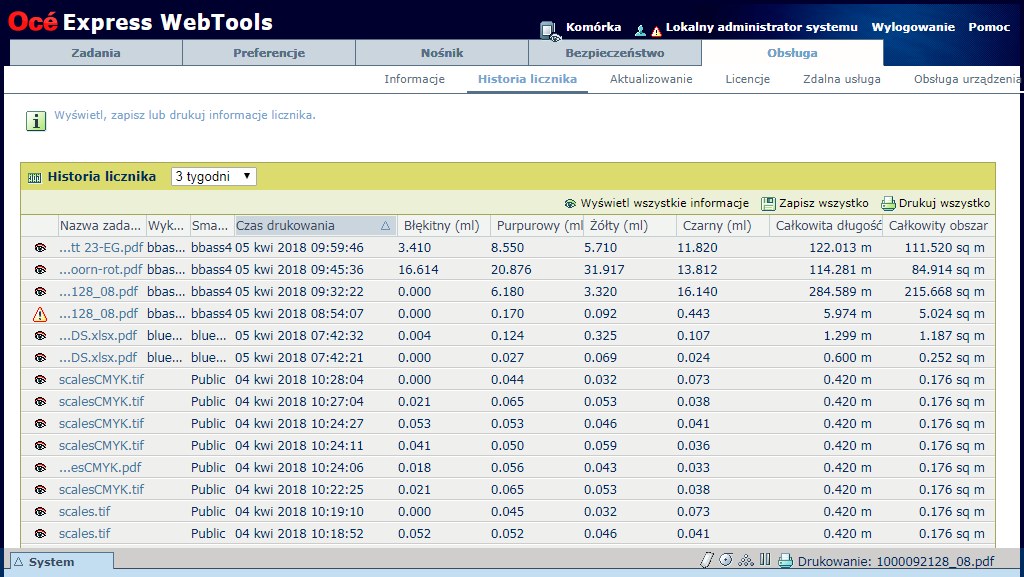
Task: Click the floppy disk icon for Zapisz wszystko
Action: pos(768,204)
